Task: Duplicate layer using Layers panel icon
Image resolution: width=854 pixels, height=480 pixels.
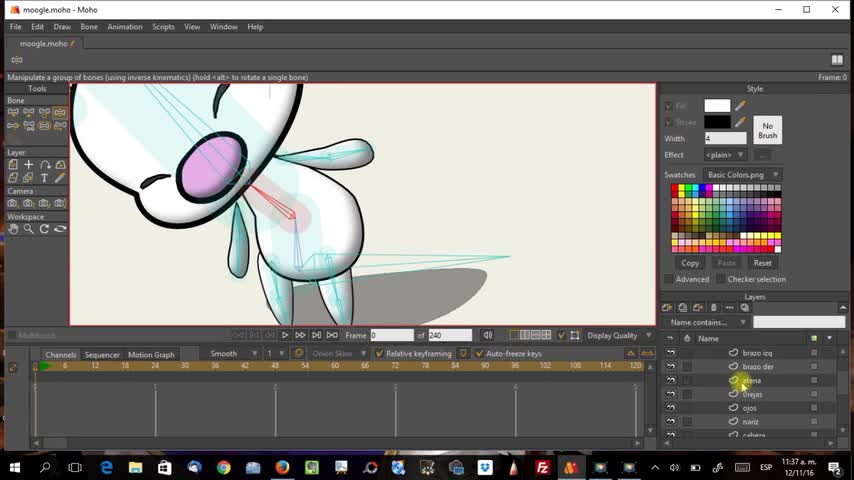Action: coord(682,308)
